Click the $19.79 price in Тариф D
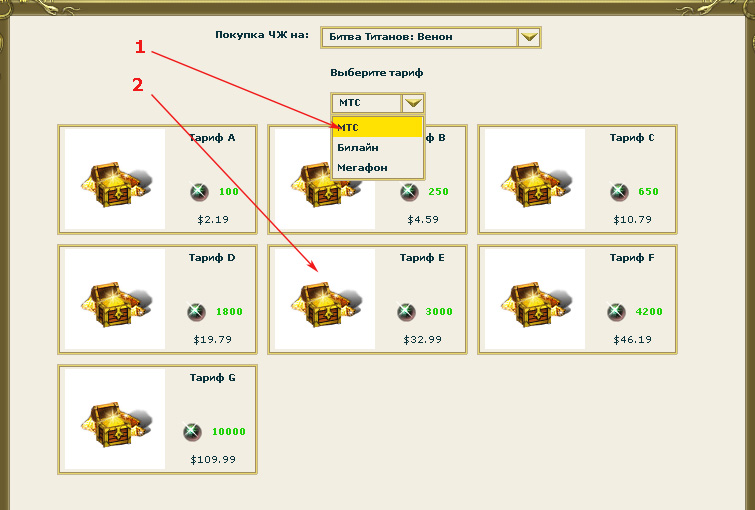755x510 pixels. point(213,339)
